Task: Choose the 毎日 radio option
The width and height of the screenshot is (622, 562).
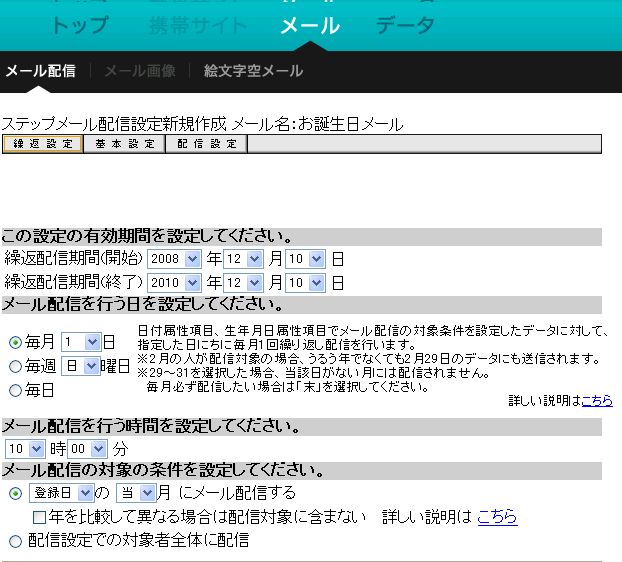Action: pos(15,390)
